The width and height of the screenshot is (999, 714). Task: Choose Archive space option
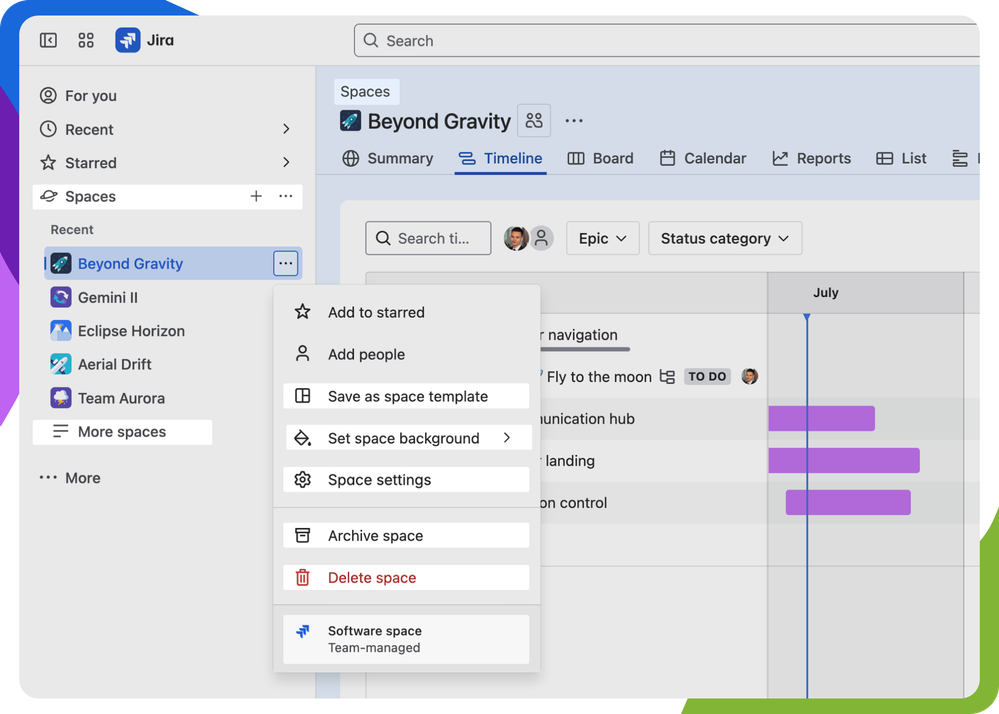pyautogui.click(x=406, y=536)
